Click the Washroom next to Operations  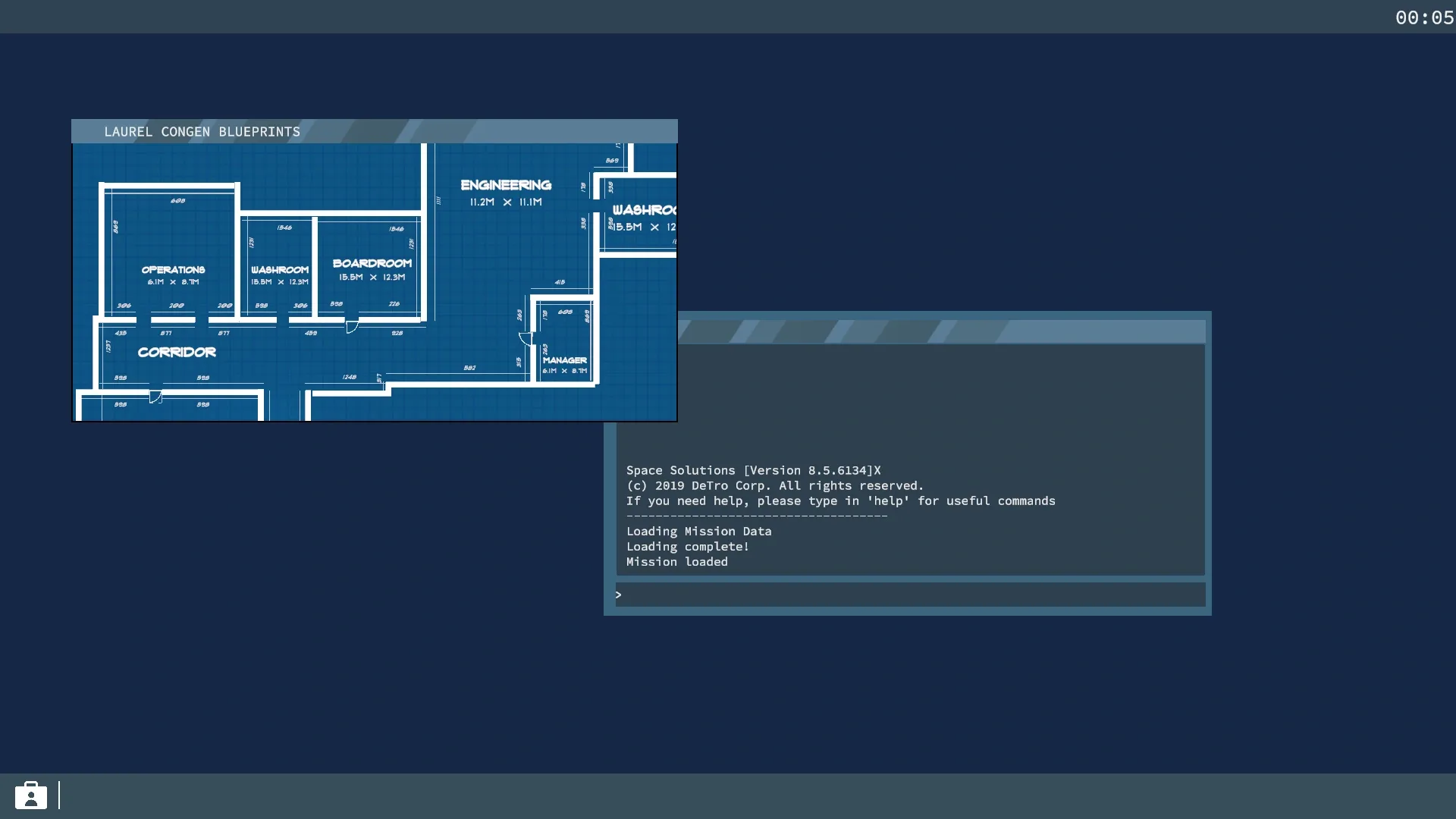(279, 271)
